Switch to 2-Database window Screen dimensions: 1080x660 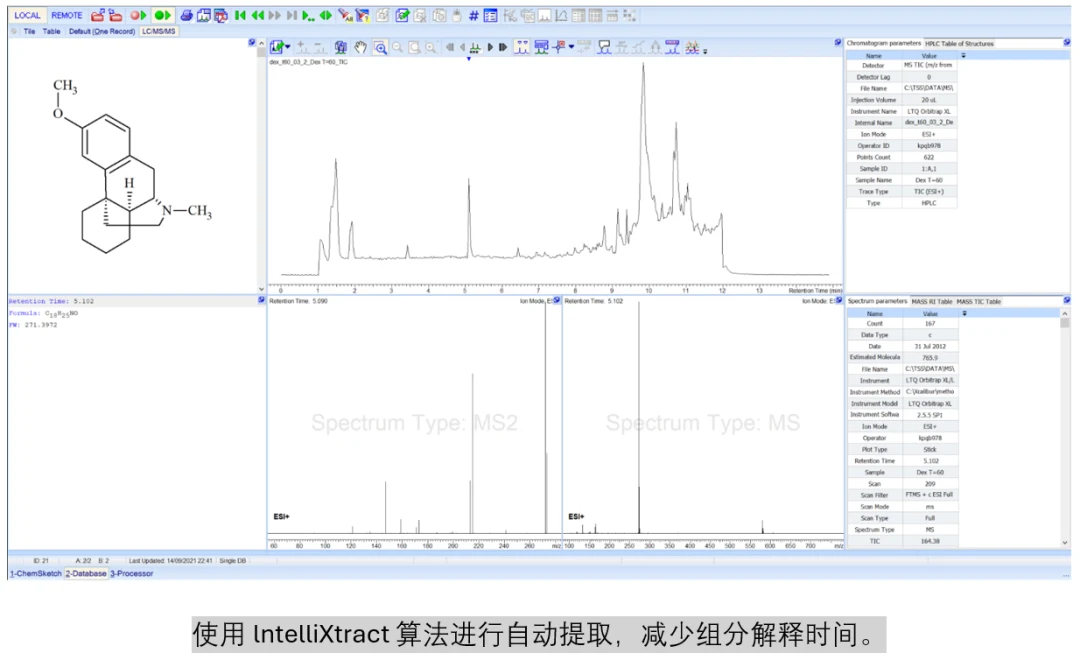[86, 573]
